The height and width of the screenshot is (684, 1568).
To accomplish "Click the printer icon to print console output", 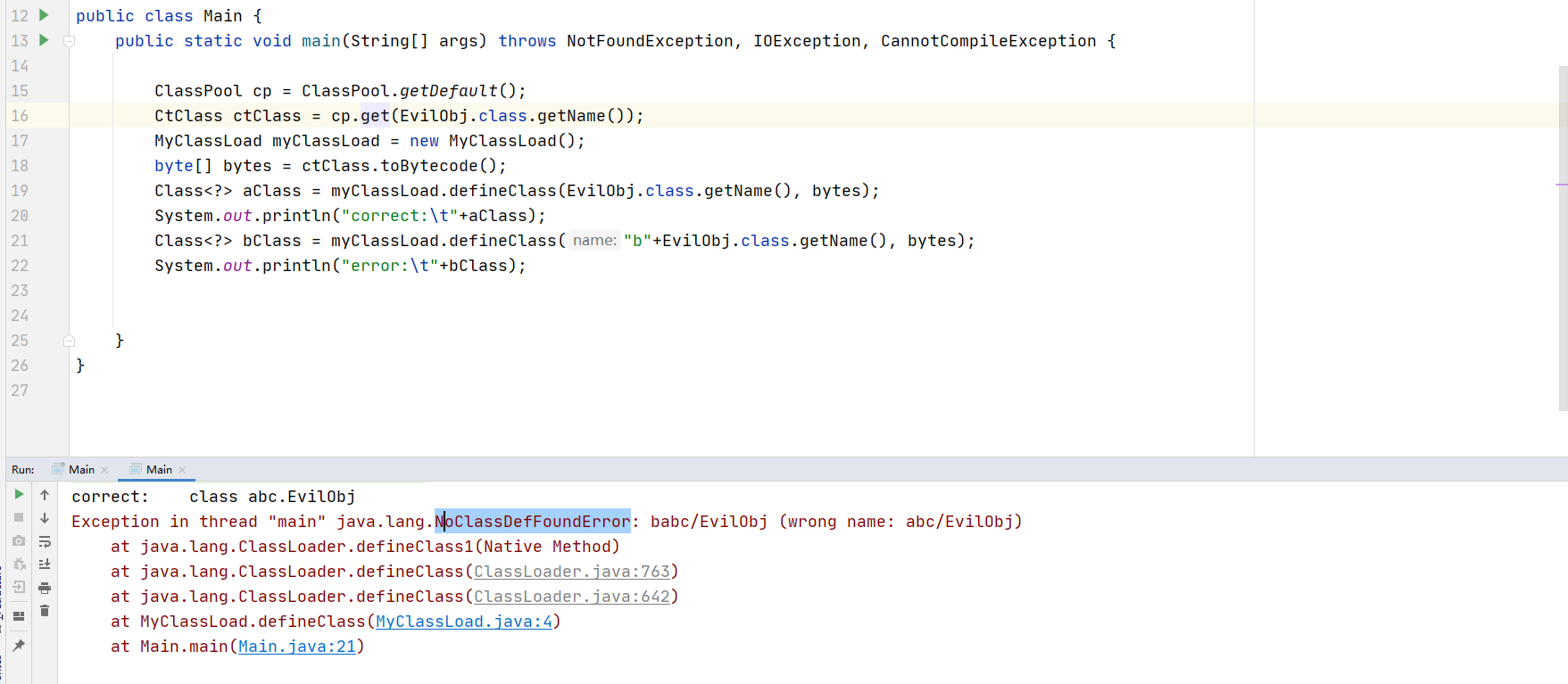I will click(x=45, y=588).
